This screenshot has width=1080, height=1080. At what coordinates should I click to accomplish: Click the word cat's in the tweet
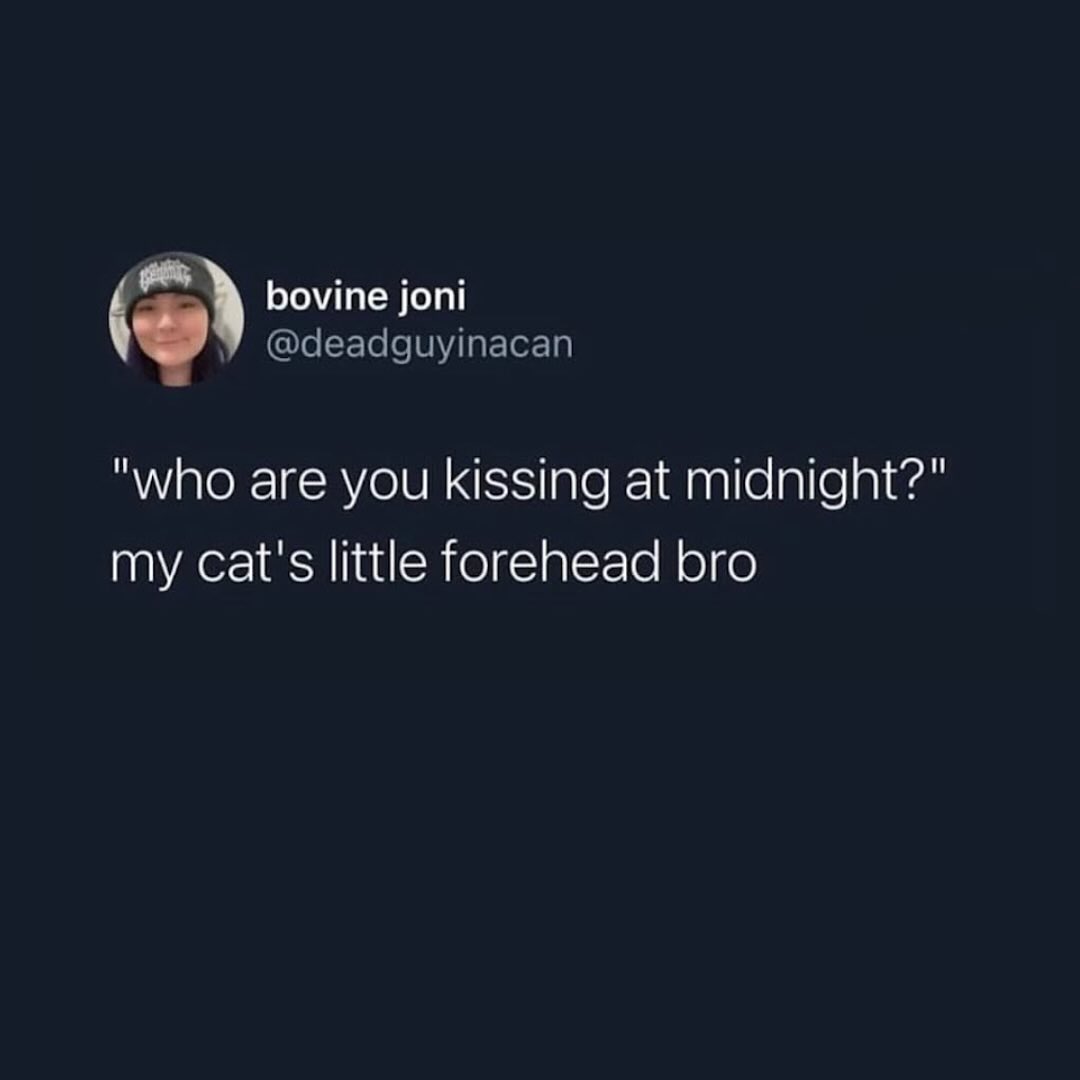(255, 561)
